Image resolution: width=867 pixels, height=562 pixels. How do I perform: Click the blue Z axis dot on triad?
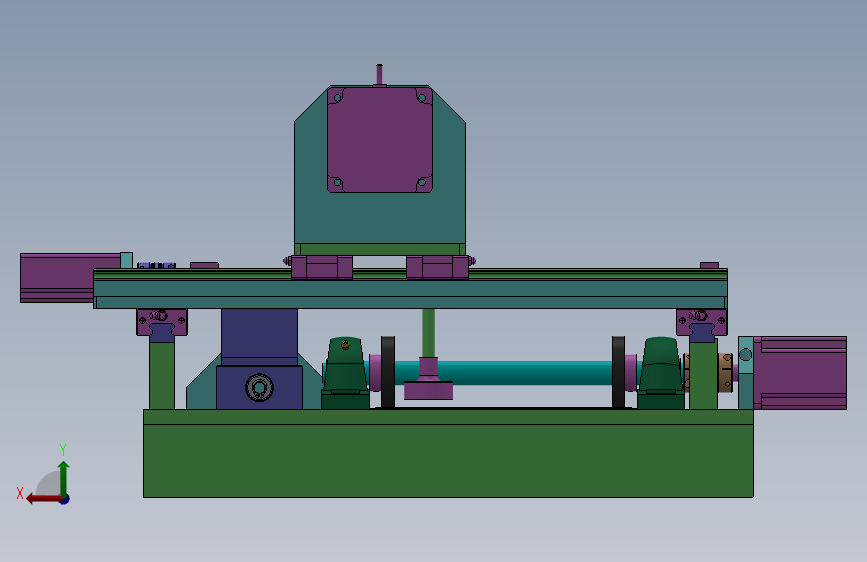65,499
